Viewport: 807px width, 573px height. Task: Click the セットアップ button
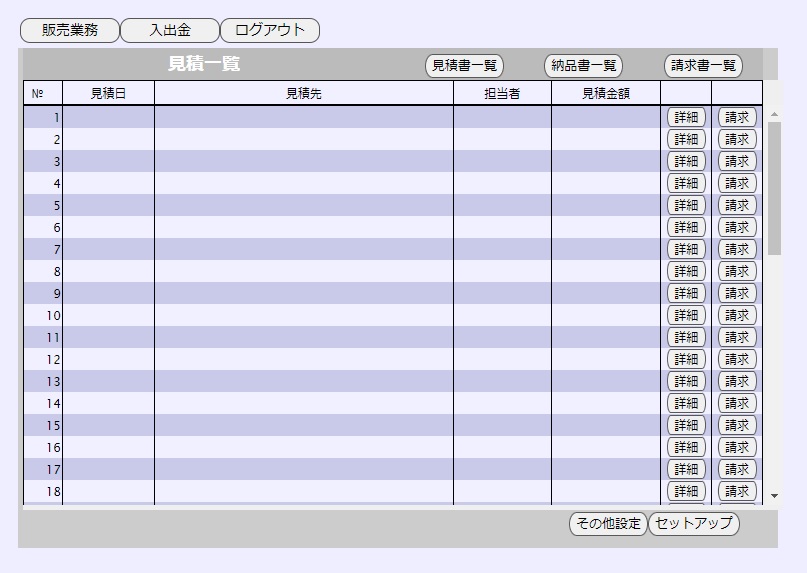tap(693, 524)
